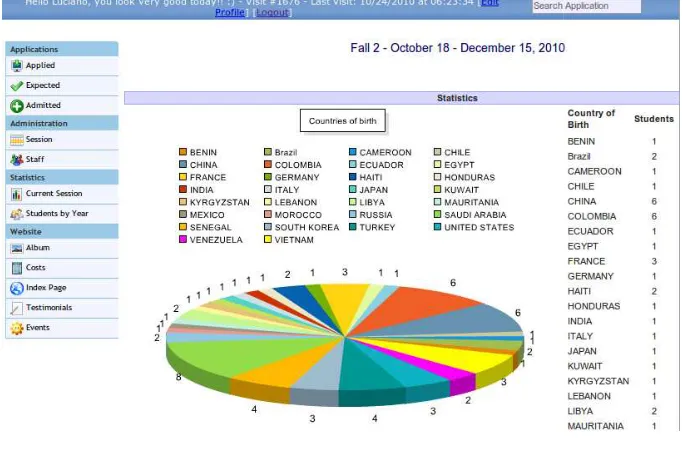
Task: Click the Admitted plus icon
Action: click(x=17, y=106)
